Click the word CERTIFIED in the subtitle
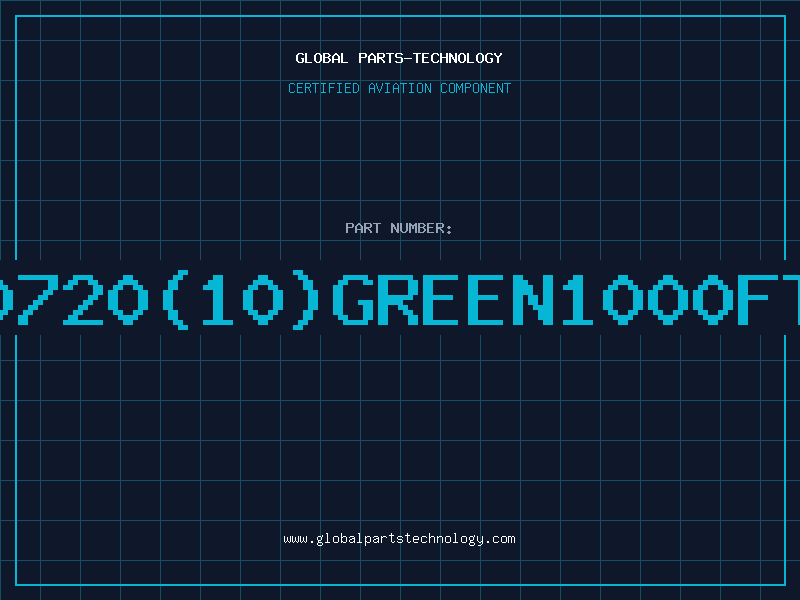This screenshot has width=800, height=600. 324,88
